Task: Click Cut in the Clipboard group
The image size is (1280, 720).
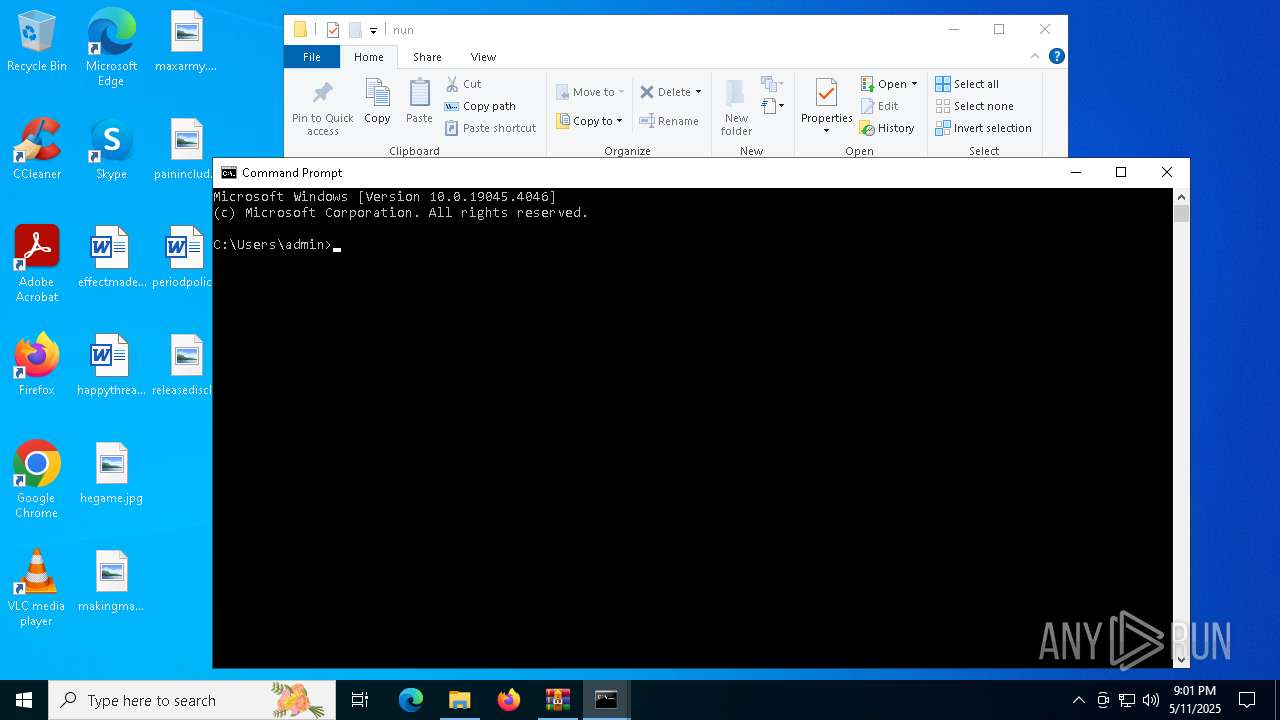Action: [x=463, y=84]
